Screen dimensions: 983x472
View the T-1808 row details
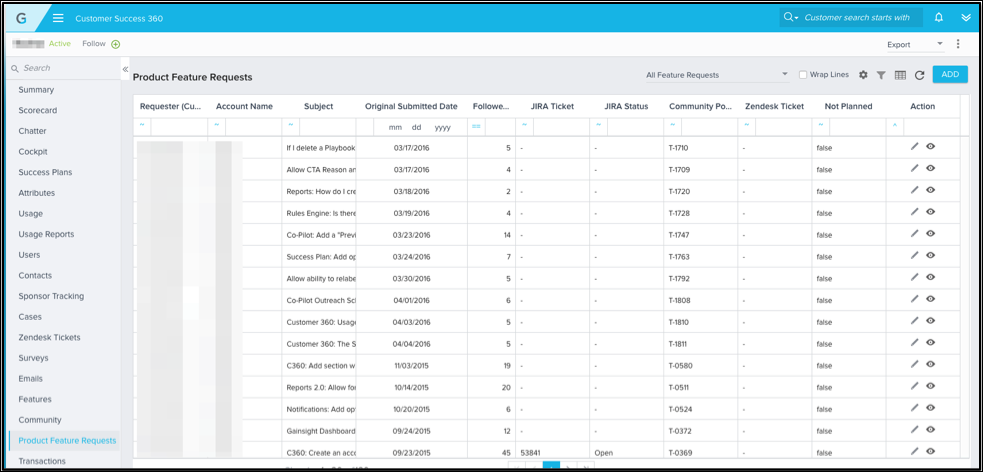pyautogui.click(x=930, y=299)
